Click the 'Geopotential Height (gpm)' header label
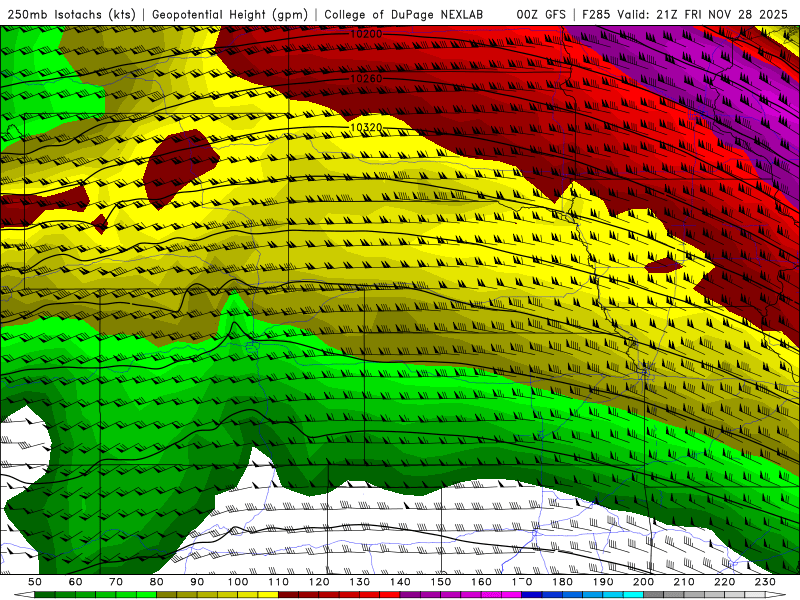 230,15
